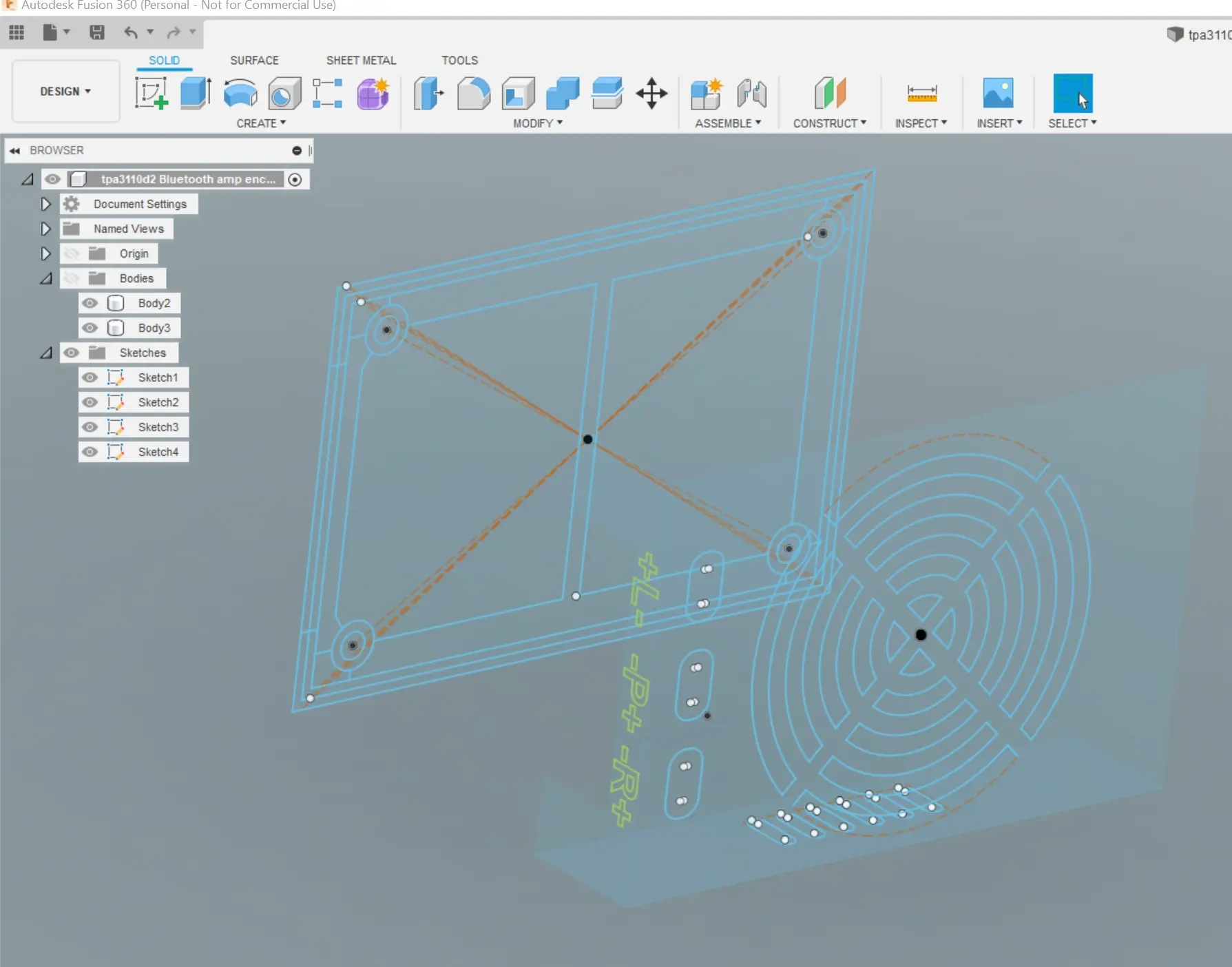1232x967 pixels.
Task: Toggle visibility of Bodies folder
Action: pos(71,278)
